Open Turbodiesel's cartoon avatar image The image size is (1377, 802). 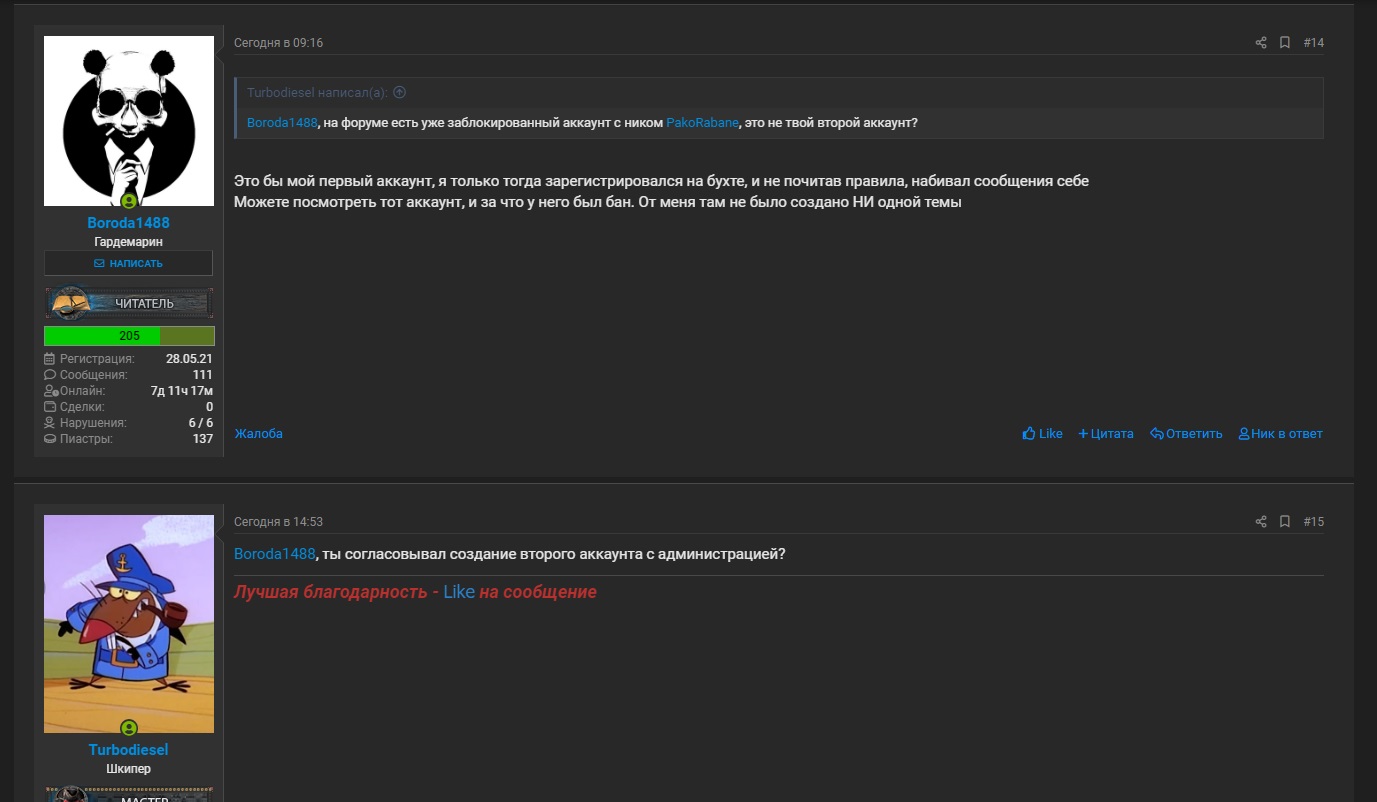tap(129, 624)
